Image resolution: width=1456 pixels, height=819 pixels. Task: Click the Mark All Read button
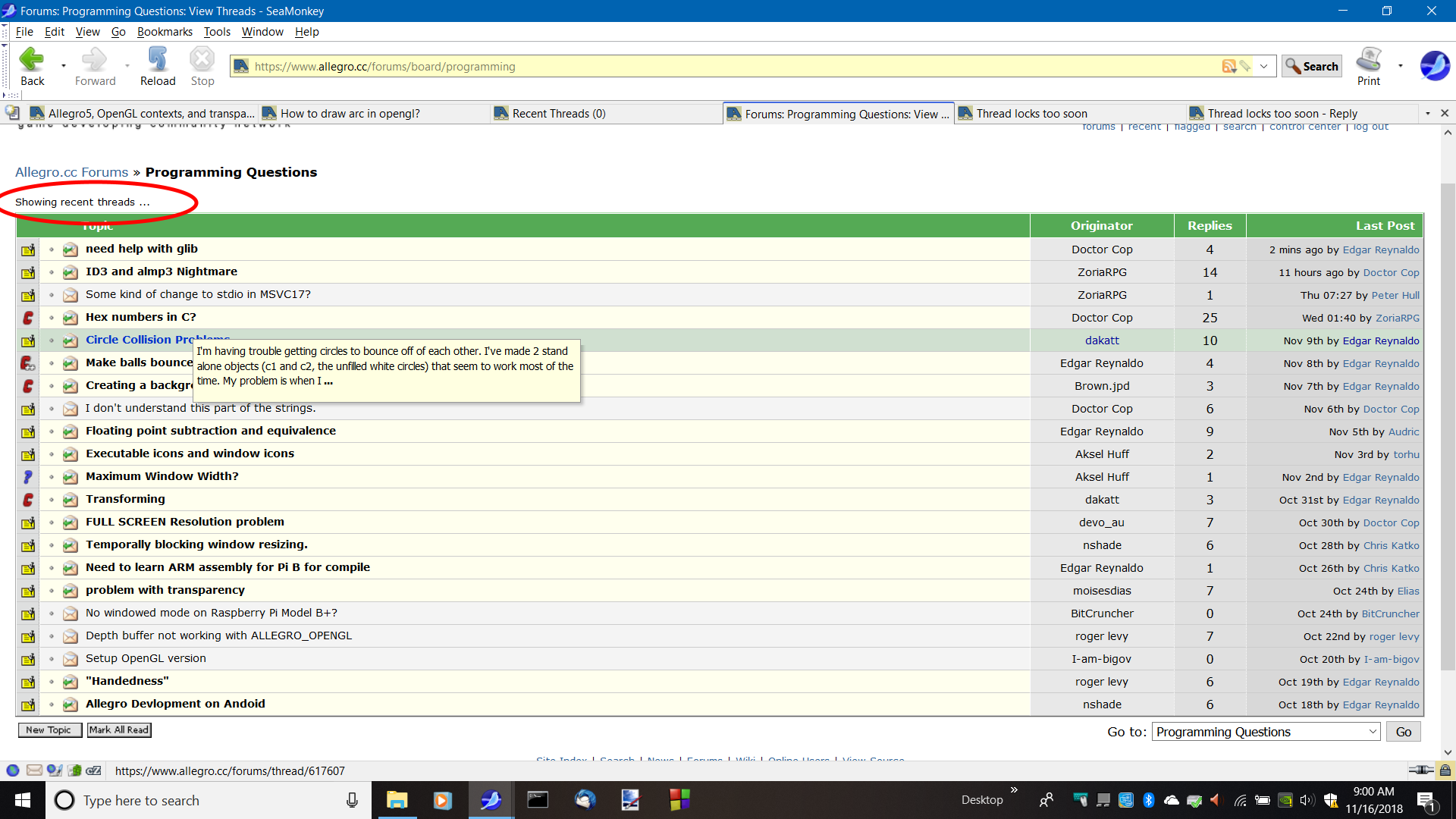[x=118, y=730]
